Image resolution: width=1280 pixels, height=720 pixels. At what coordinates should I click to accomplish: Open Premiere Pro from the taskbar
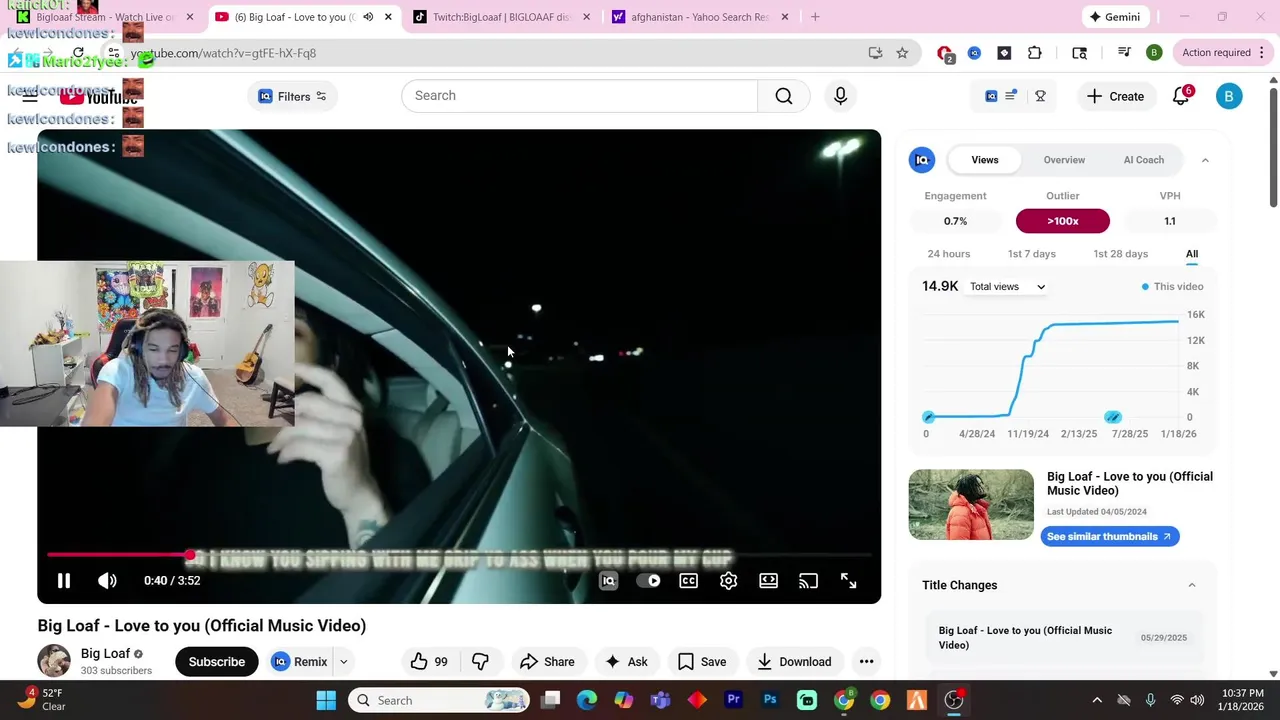click(733, 700)
